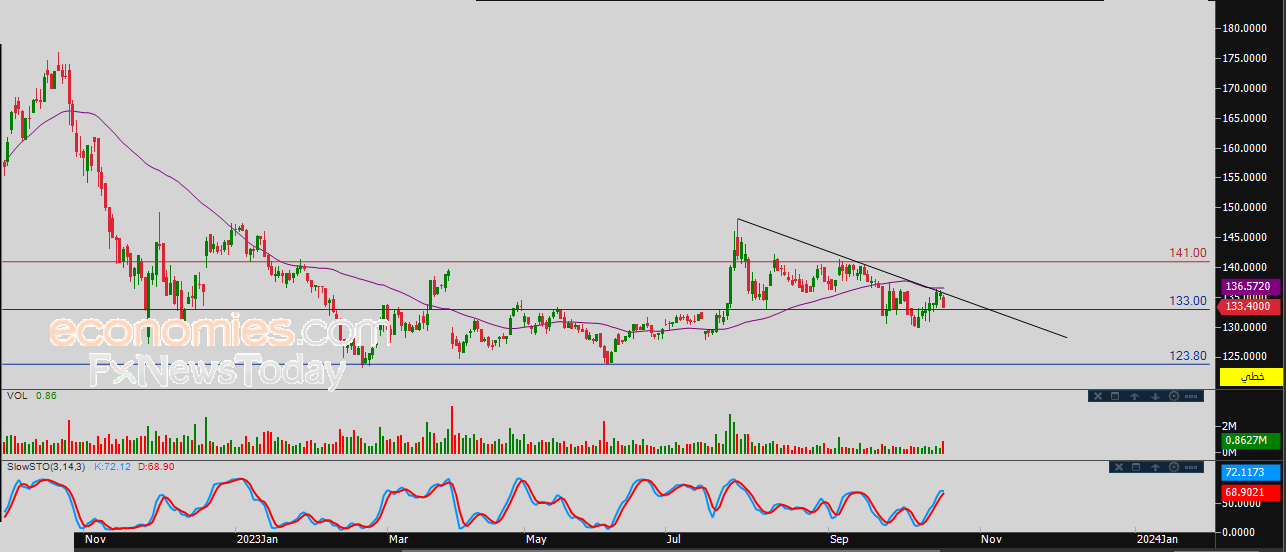1286x552 pixels.
Task: Maximize the SlowSTO indicator pane
Action: point(1136,467)
